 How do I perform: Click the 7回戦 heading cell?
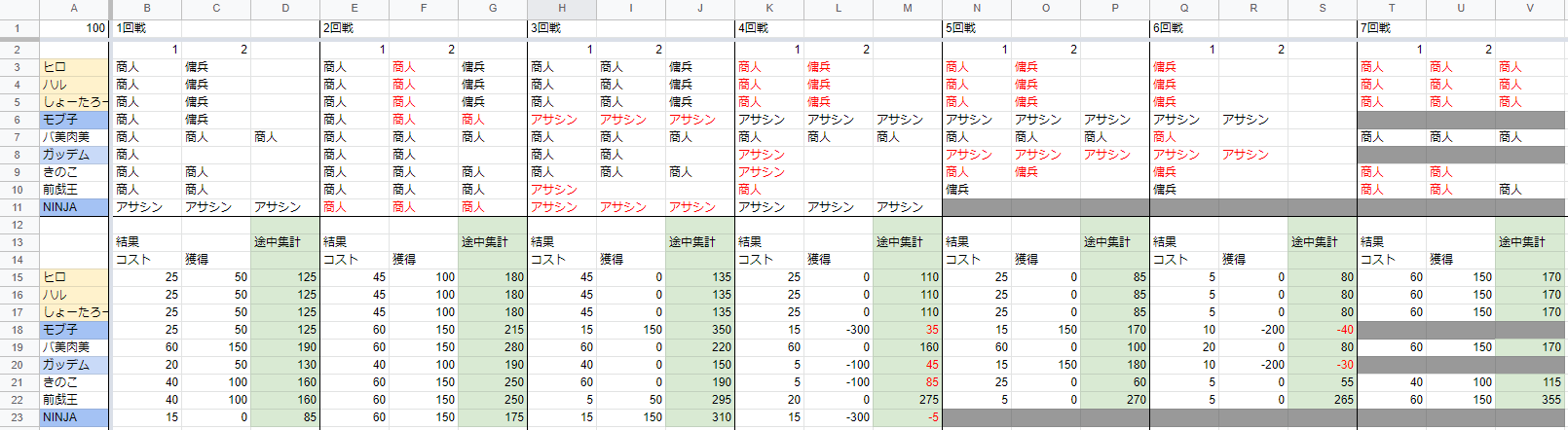tap(1391, 28)
